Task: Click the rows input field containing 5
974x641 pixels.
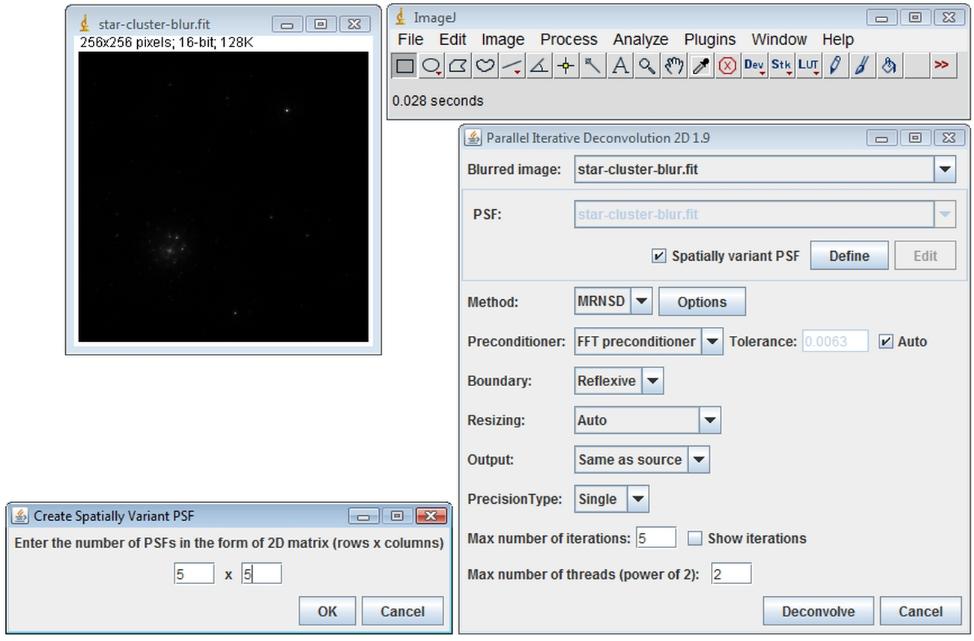Action: point(194,573)
